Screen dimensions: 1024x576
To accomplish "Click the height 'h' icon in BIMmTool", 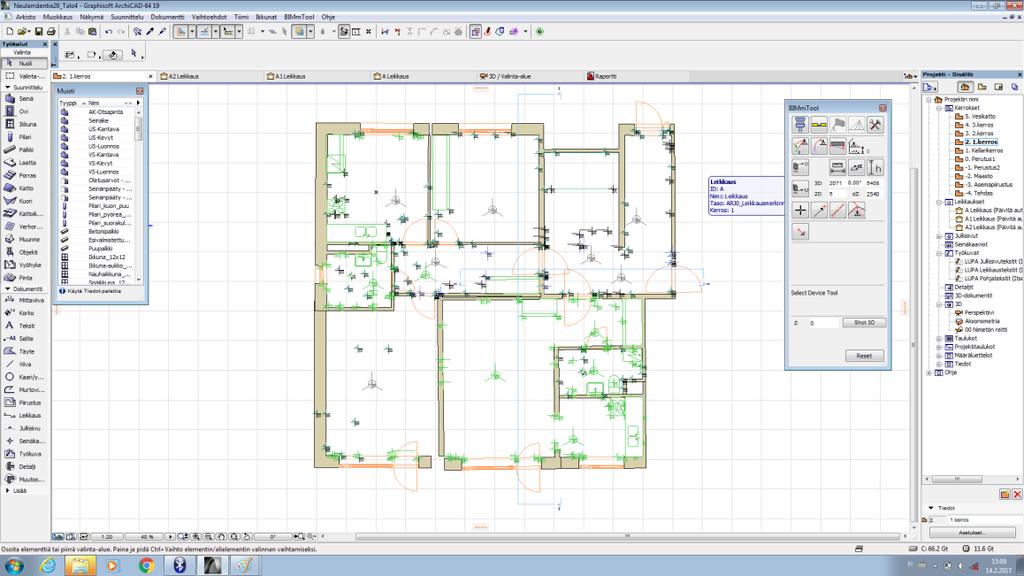I will pos(875,167).
